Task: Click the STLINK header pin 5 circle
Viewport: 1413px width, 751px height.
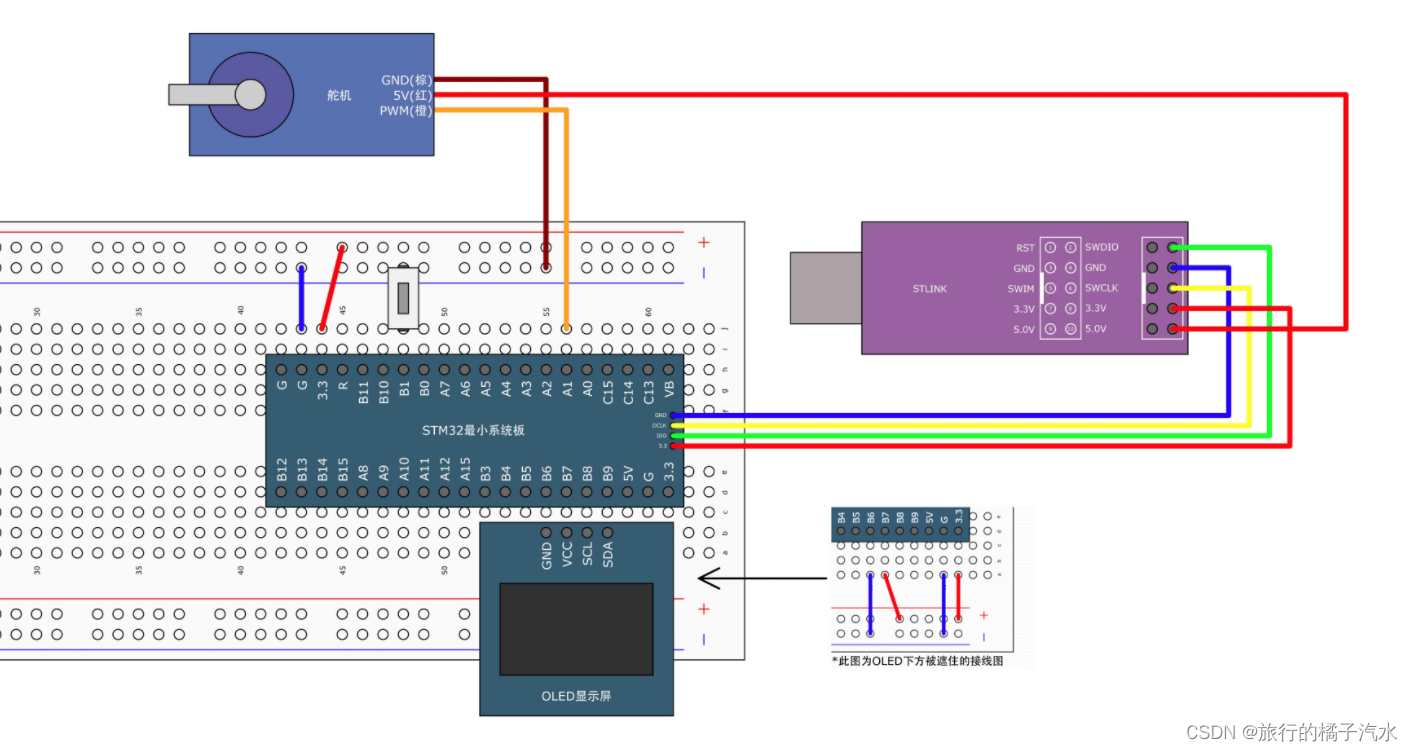Action: click(x=1050, y=288)
